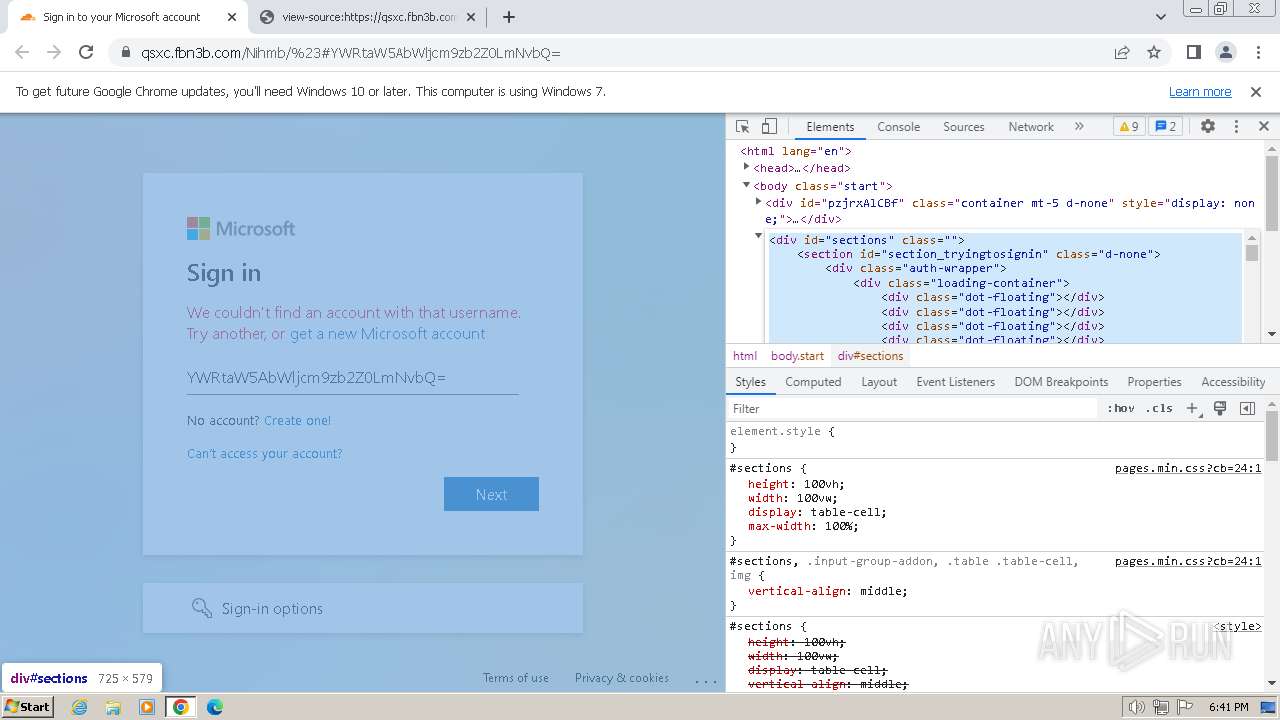
Task: Click get a new Microsoft account link
Action: tap(387, 334)
